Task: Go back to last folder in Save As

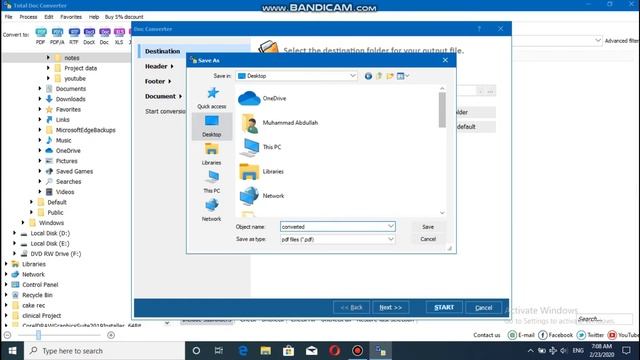Action: pyautogui.click(x=368, y=76)
